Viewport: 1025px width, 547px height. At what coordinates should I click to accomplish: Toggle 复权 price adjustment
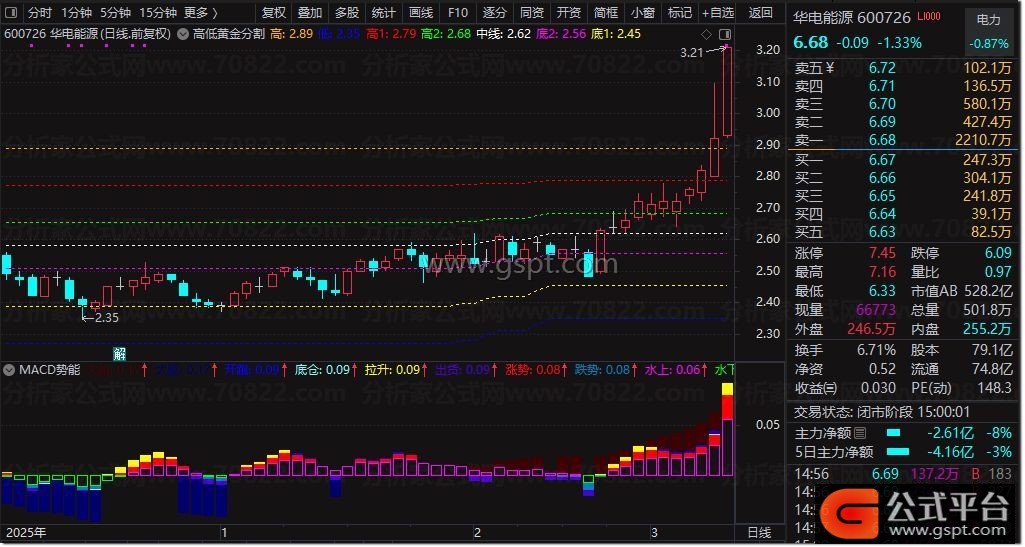coord(273,13)
